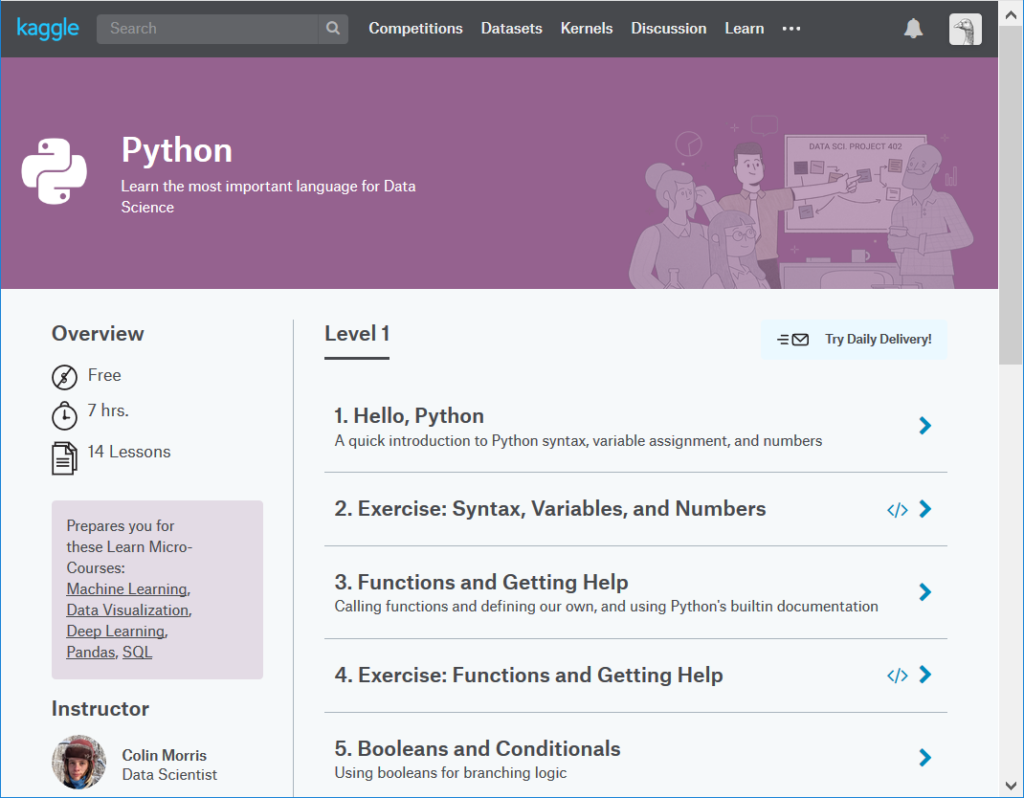The width and height of the screenshot is (1024, 798).
Task: Go to Learn in navigation
Action: click(x=744, y=29)
